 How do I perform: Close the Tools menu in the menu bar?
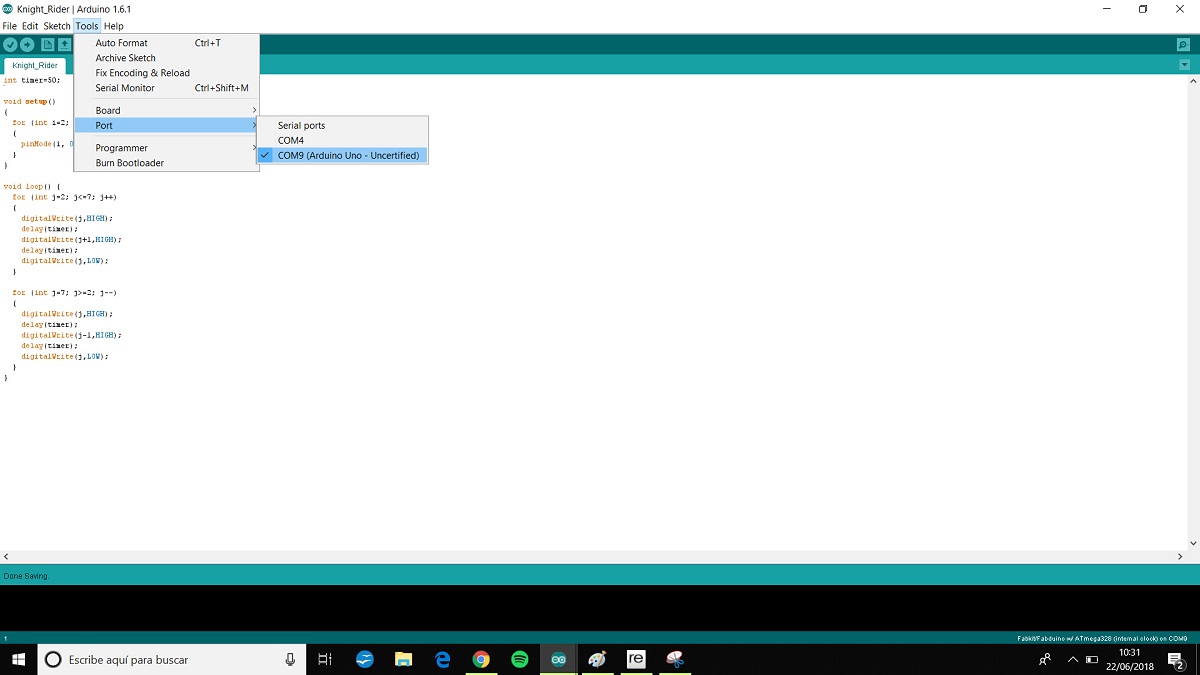point(87,26)
